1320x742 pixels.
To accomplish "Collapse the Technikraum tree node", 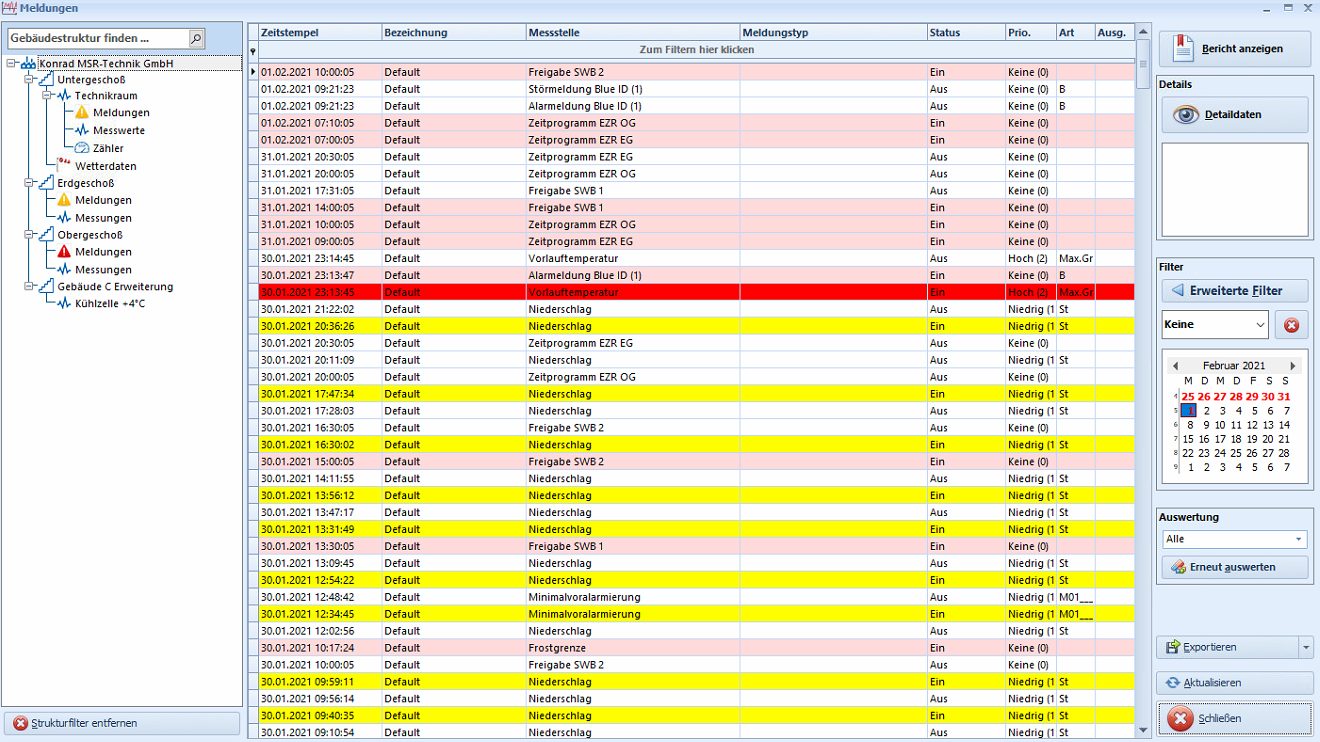I will click(48, 96).
